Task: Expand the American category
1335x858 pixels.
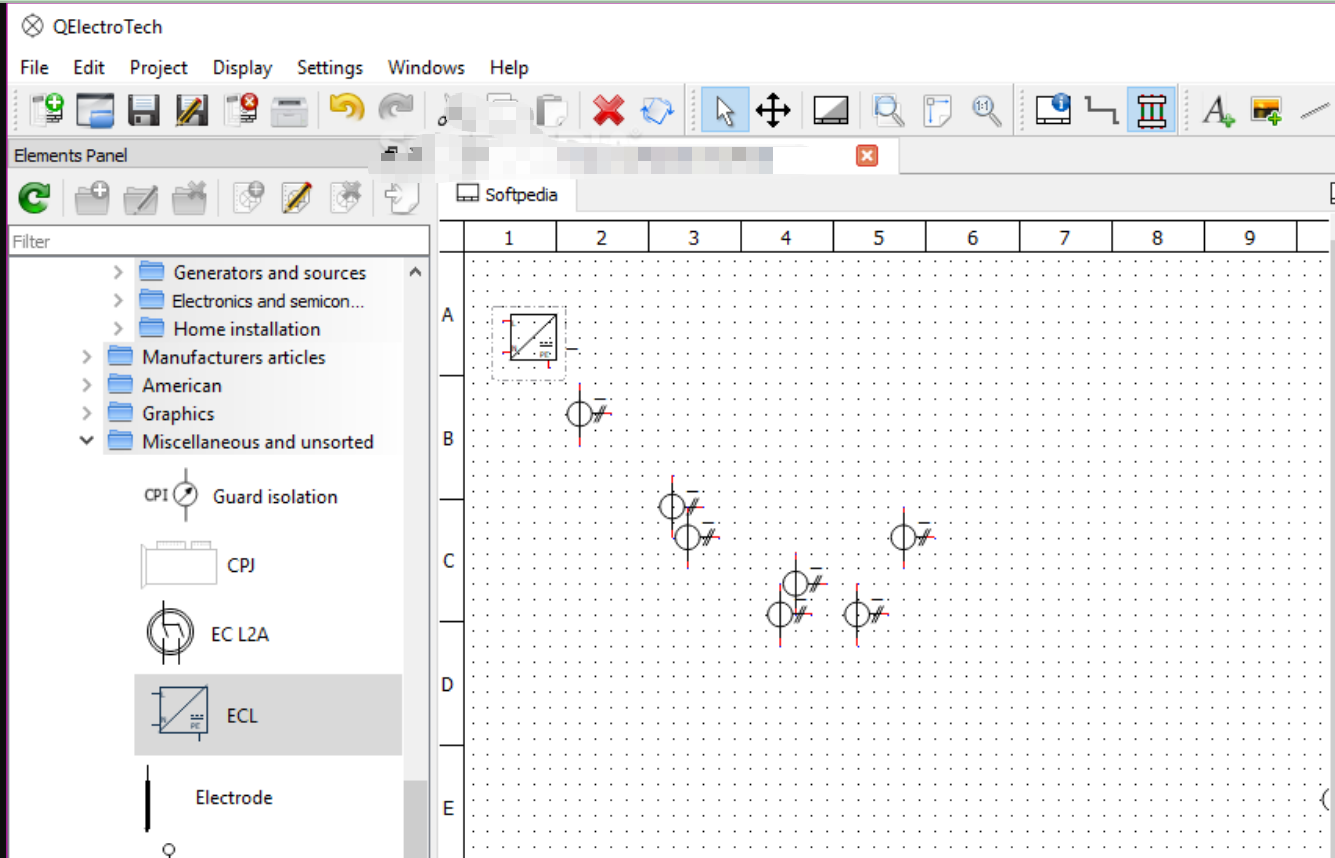Action: pyautogui.click(x=86, y=385)
